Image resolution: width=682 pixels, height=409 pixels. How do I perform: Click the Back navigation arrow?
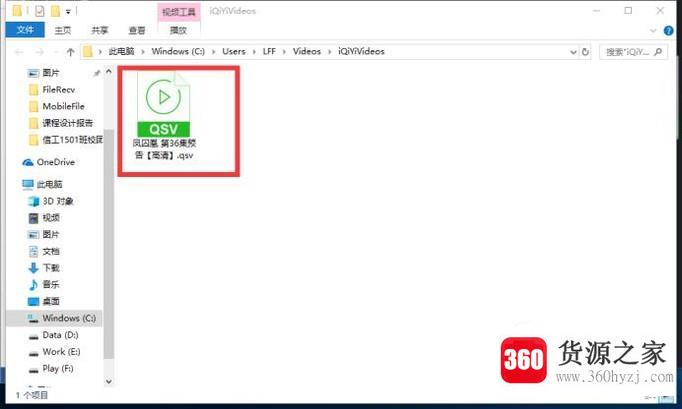pyautogui.click(x=19, y=52)
